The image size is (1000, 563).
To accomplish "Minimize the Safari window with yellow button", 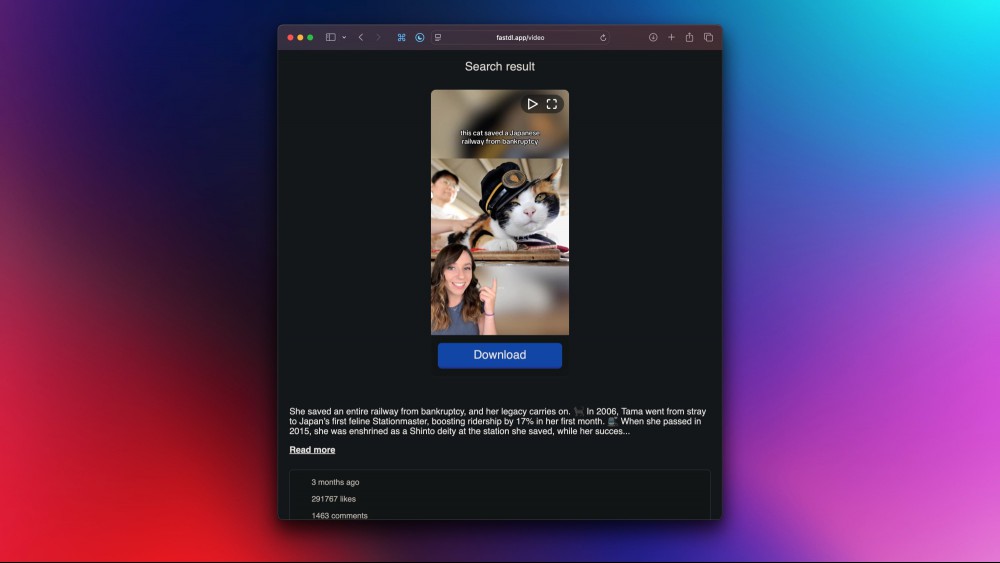I will click(300, 38).
